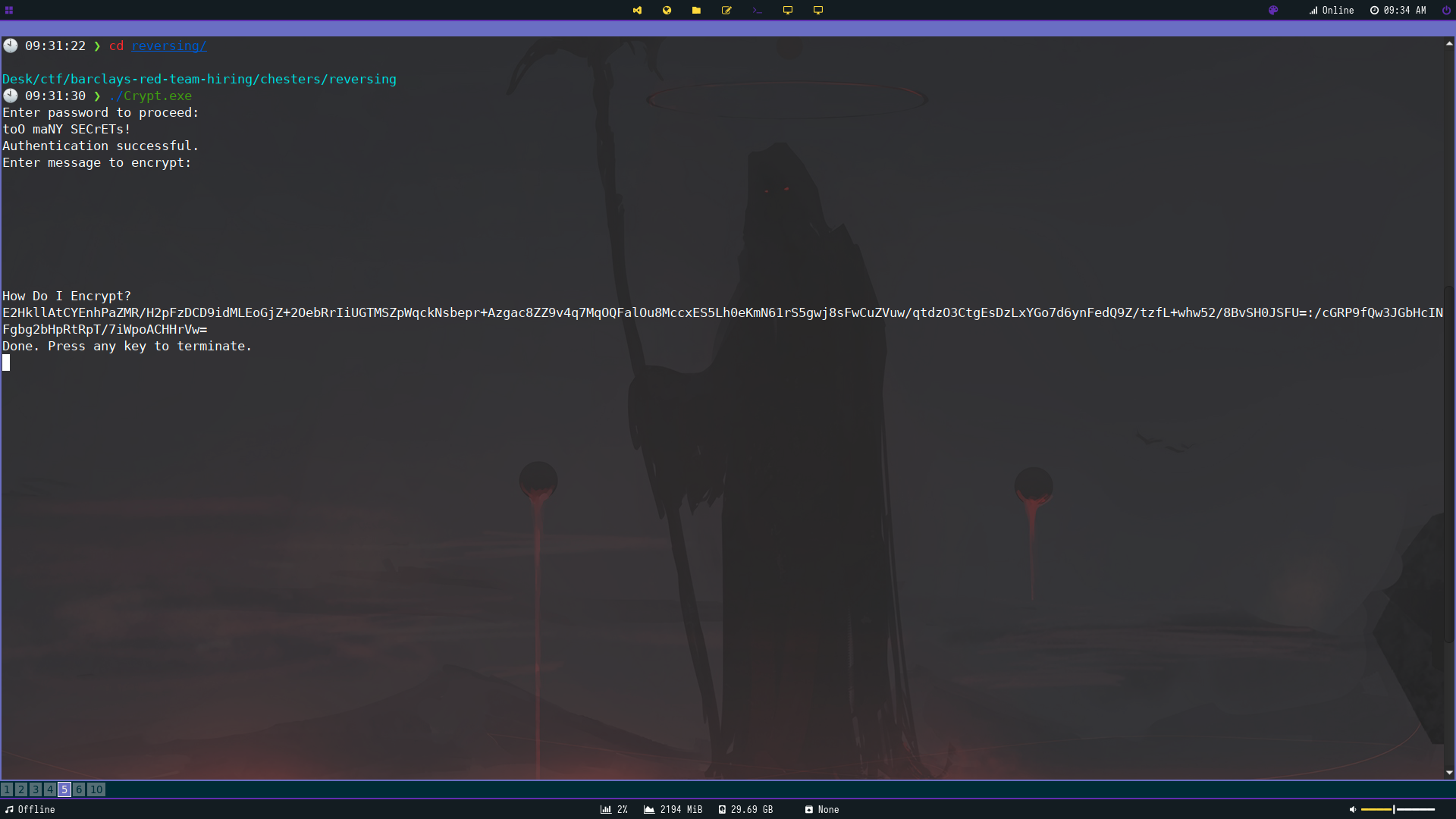Launch the web browser globe icon

(x=667, y=11)
